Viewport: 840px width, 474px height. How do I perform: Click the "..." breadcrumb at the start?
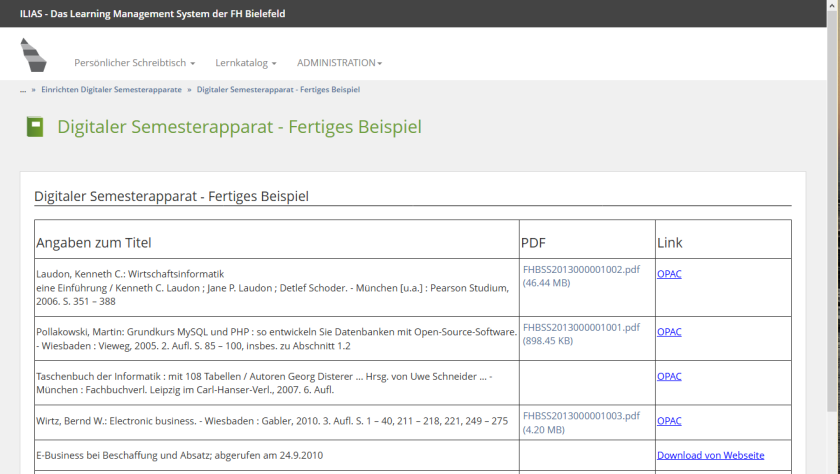click(x=23, y=90)
